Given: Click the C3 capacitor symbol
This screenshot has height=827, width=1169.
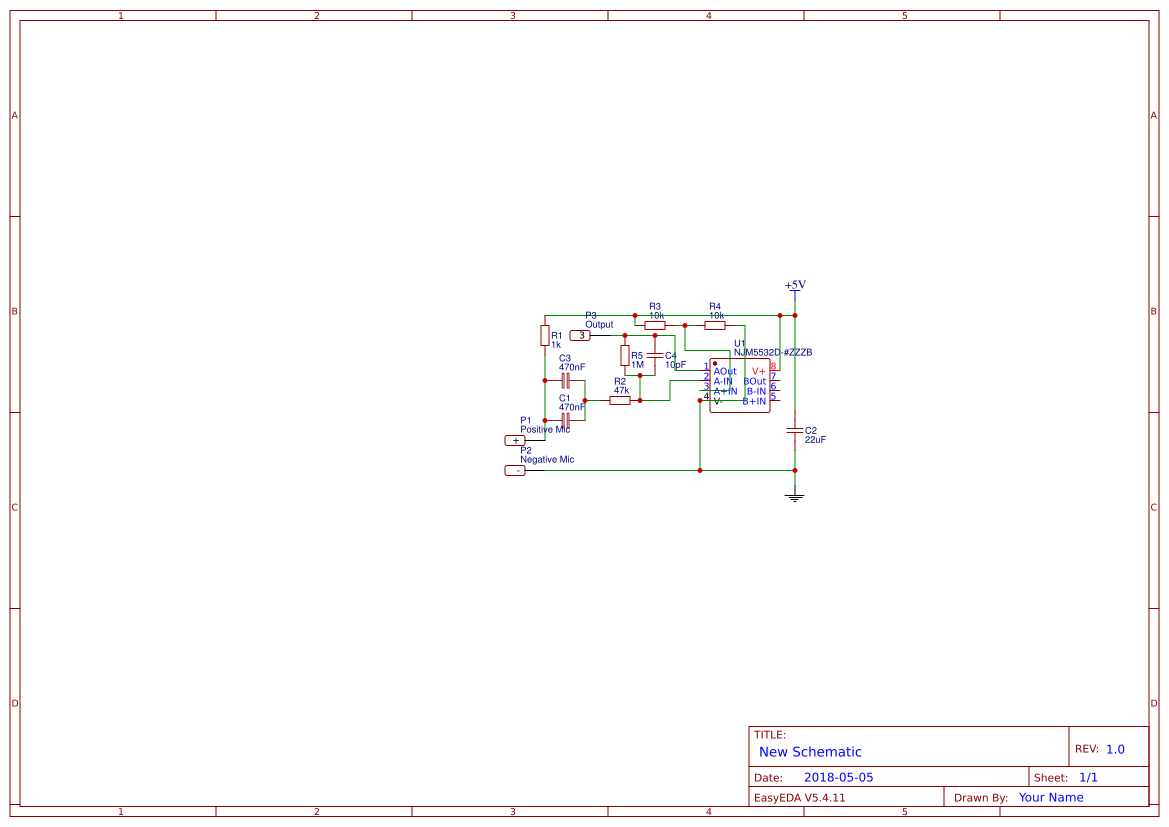Looking at the screenshot, I should (566, 380).
